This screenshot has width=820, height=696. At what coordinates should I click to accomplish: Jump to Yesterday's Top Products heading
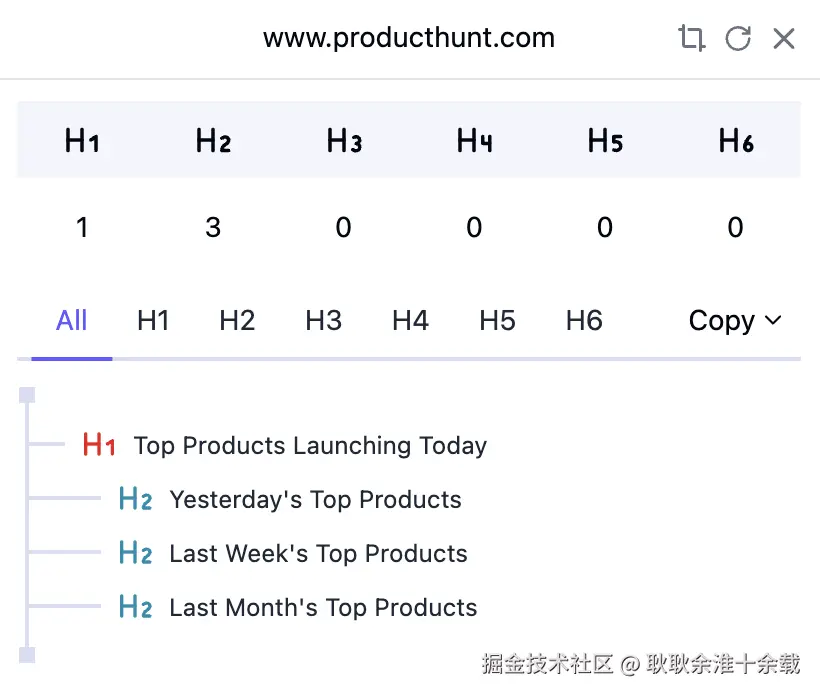(315, 500)
